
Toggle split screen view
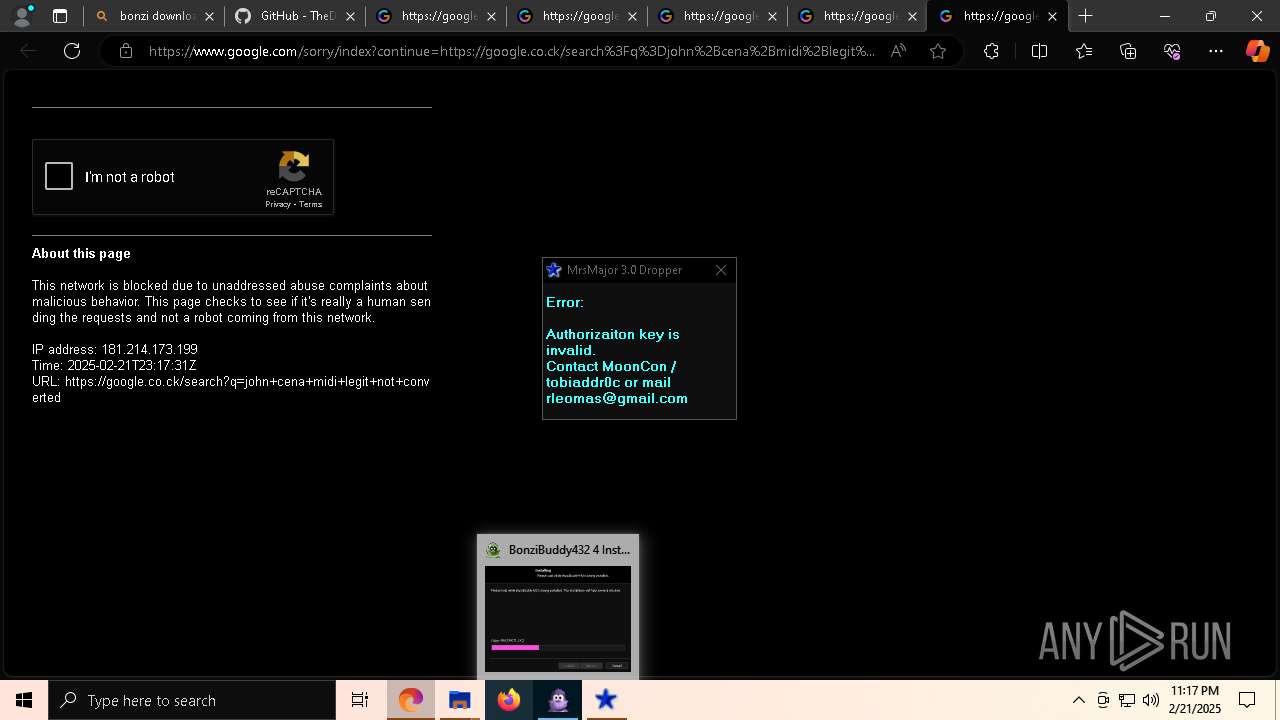click(x=1039, y=51)
